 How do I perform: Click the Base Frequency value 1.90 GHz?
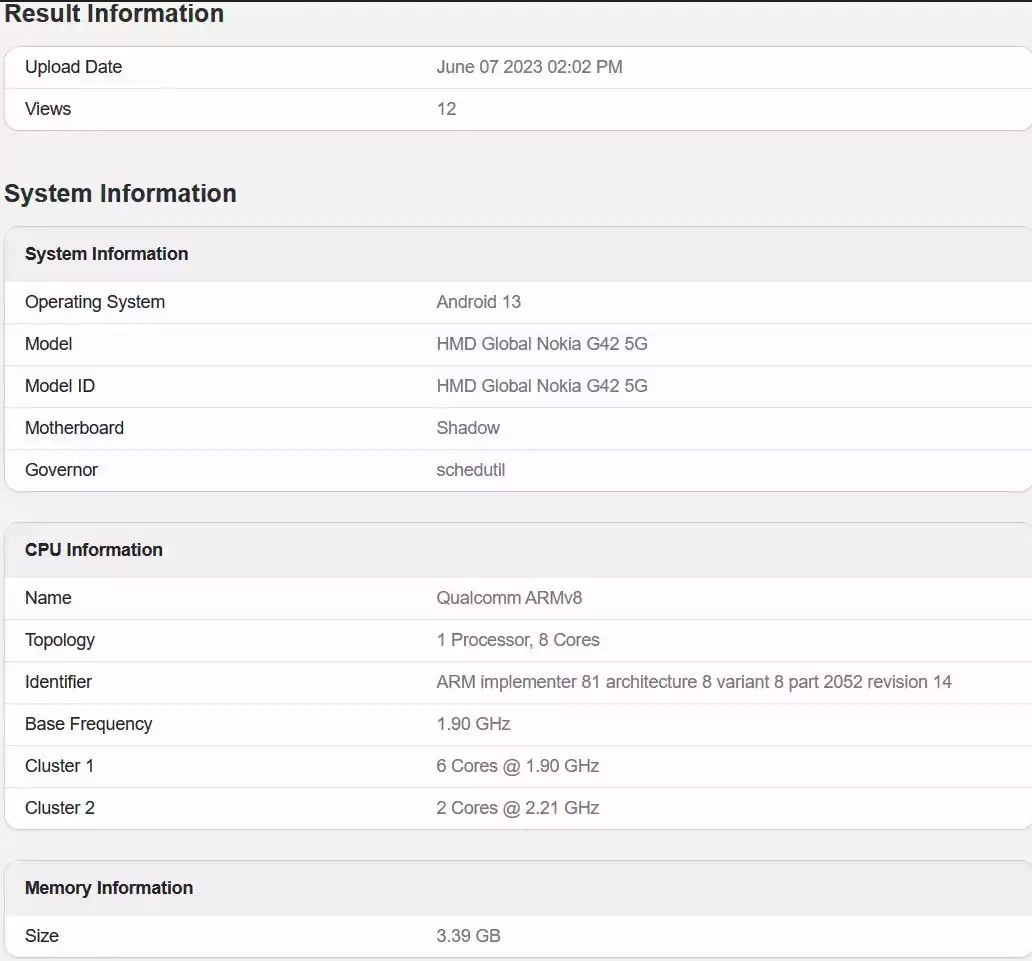[473, 725]
